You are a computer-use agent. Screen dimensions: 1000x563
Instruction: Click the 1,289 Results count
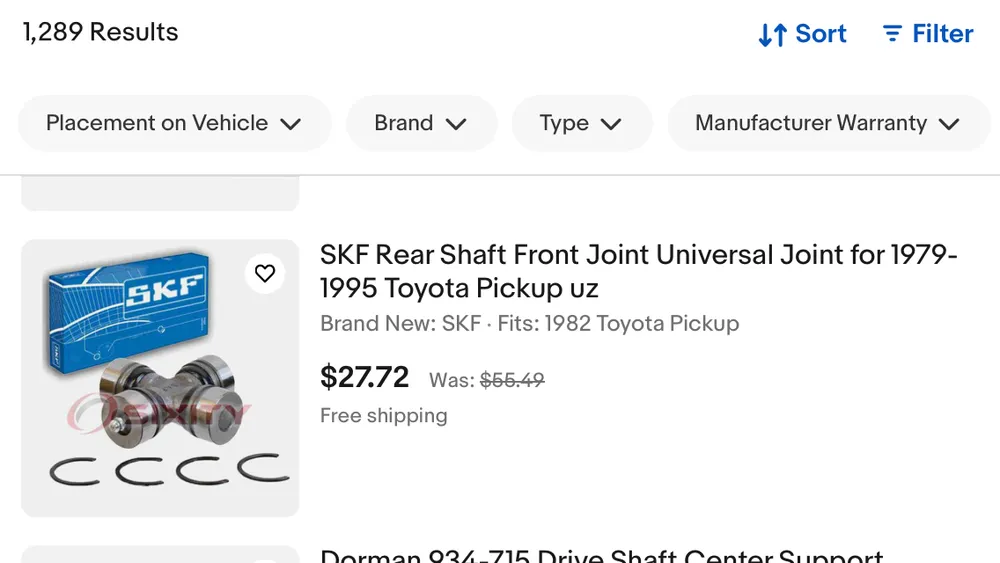coord(100,32)
